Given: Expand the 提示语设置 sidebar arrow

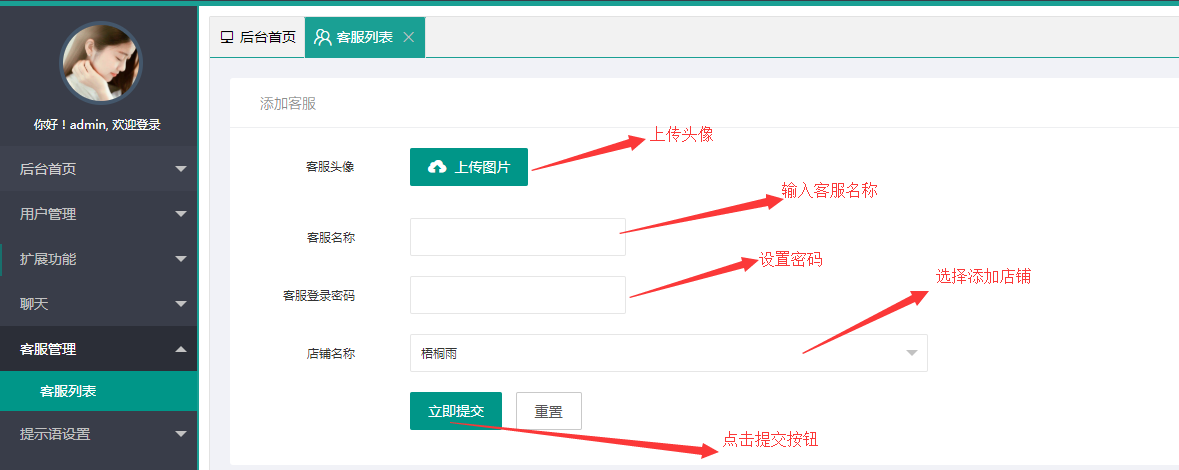Looking at the screenshot, I should [181, 434].
